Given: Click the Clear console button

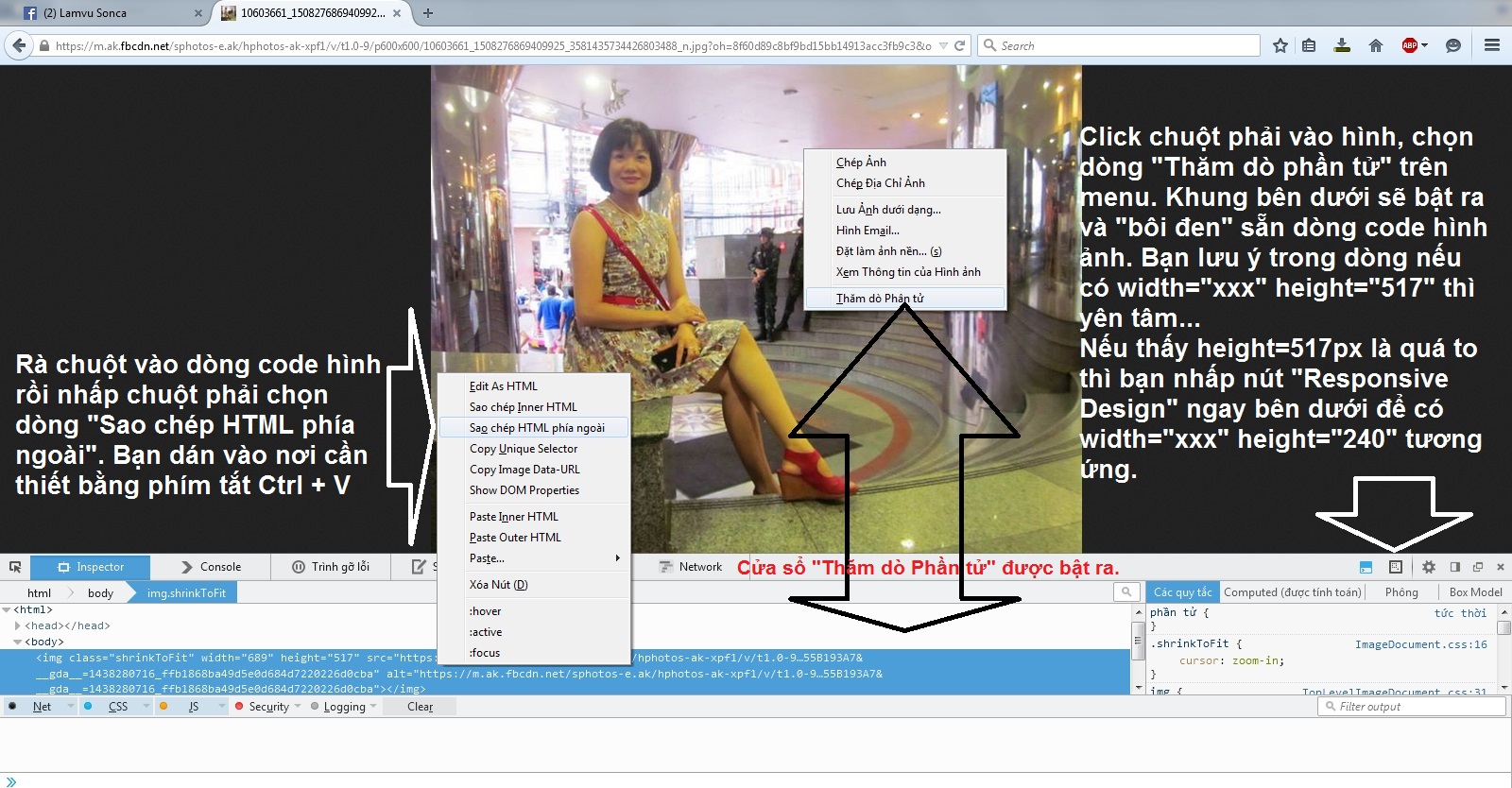Looking at the screenshot, I should tap(420, 707).
